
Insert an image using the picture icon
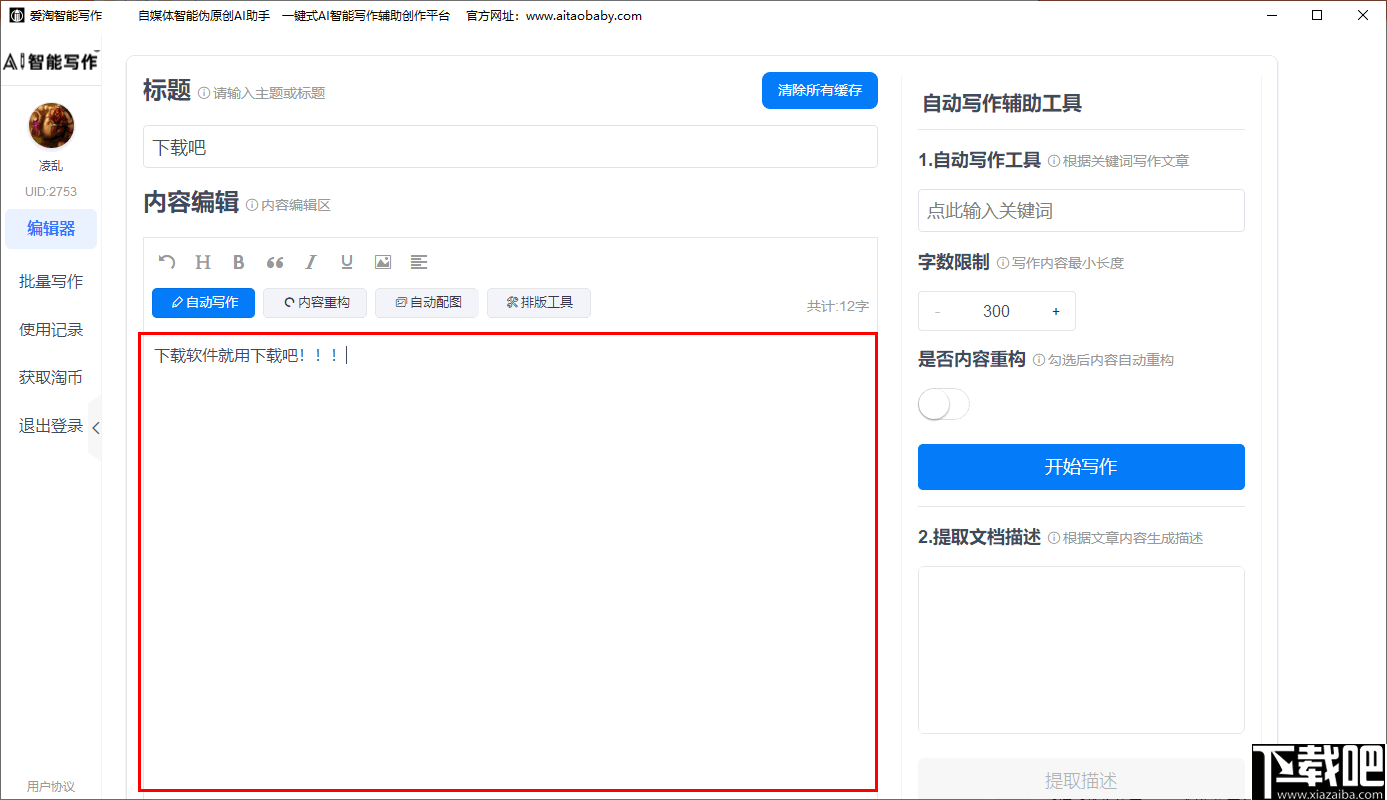click(383, 262)
